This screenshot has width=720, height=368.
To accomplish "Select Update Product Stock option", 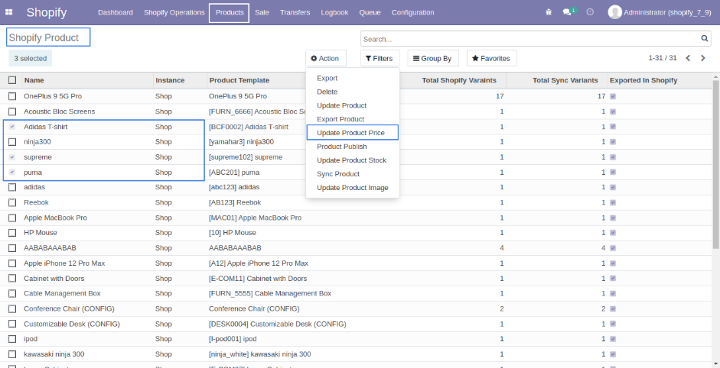I will pyautogui.click(x=353, y=160).
